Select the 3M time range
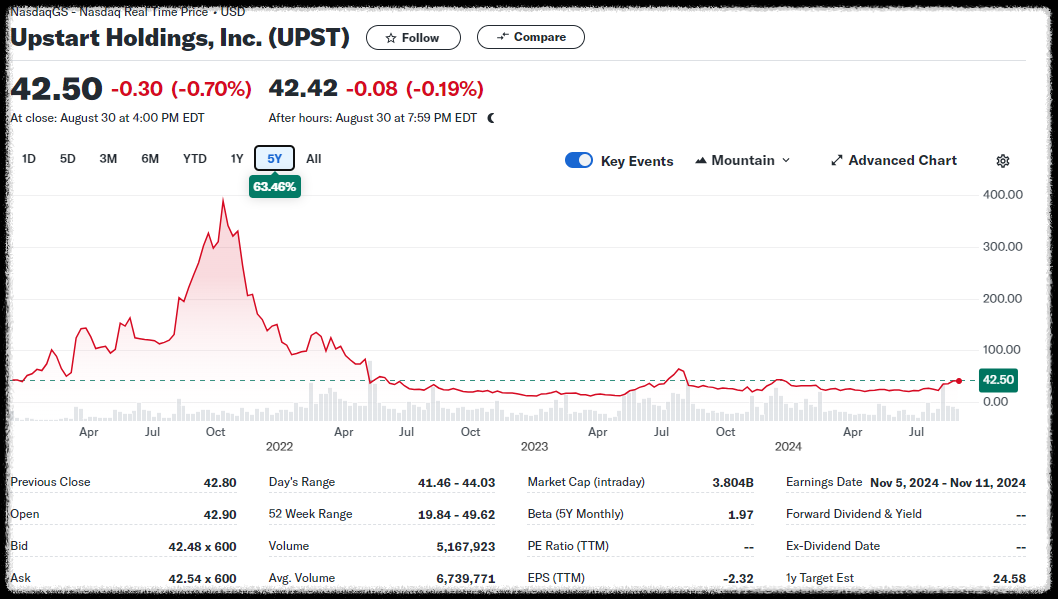Image resolution: width=1058 pixels, height=599 pixels. click(108, 159)
